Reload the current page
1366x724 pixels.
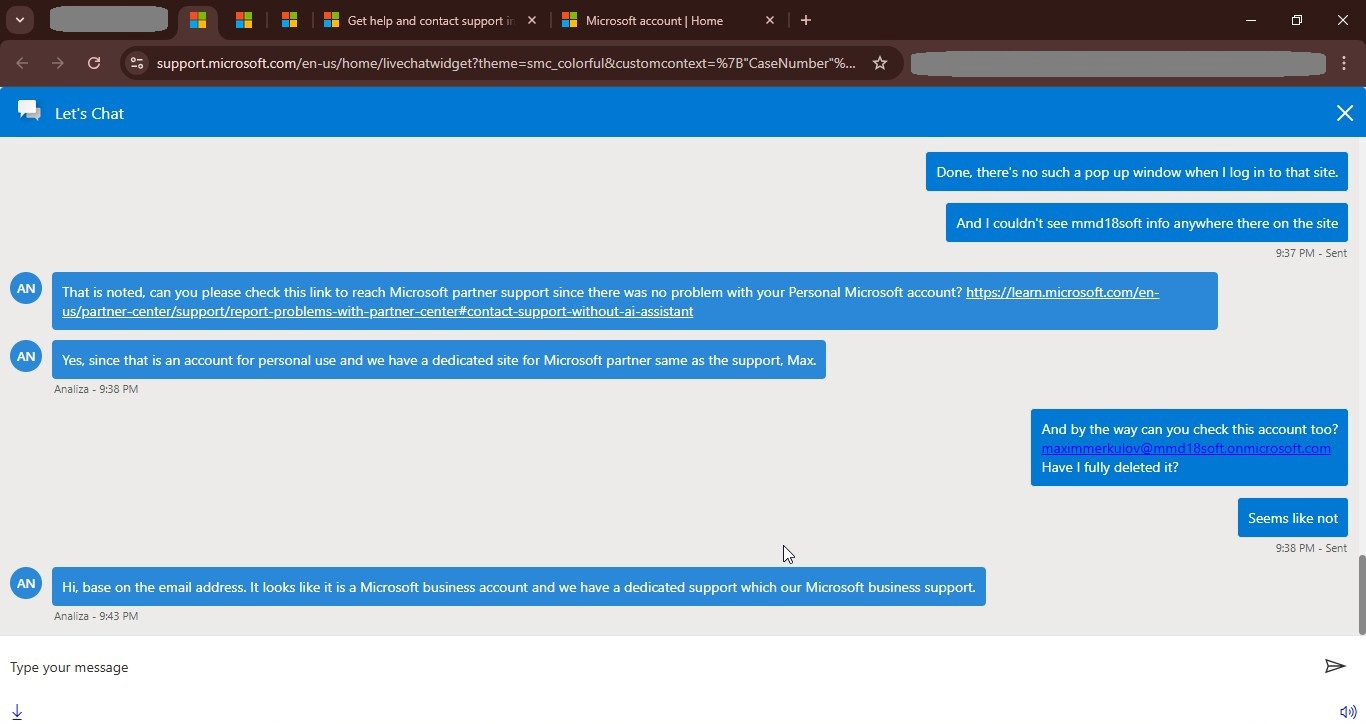click(94, 63)
